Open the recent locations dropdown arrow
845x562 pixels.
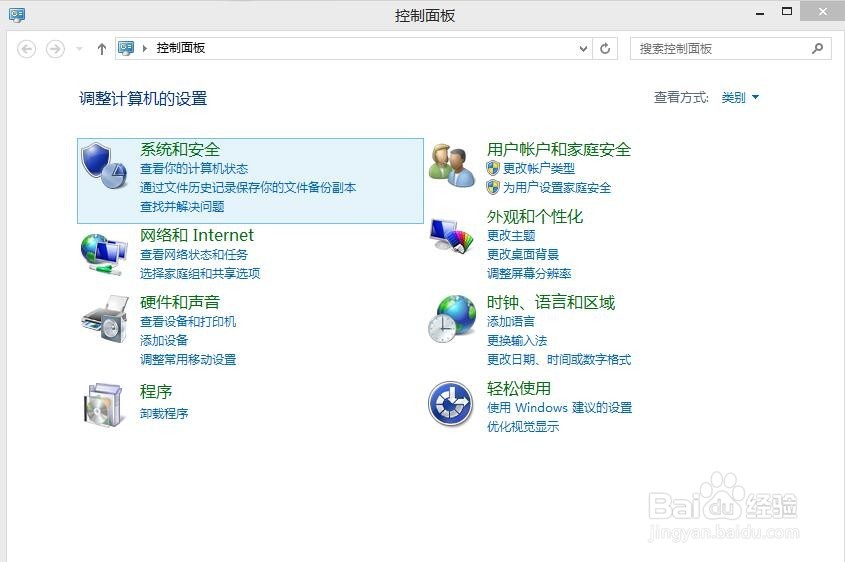(79, 49)
